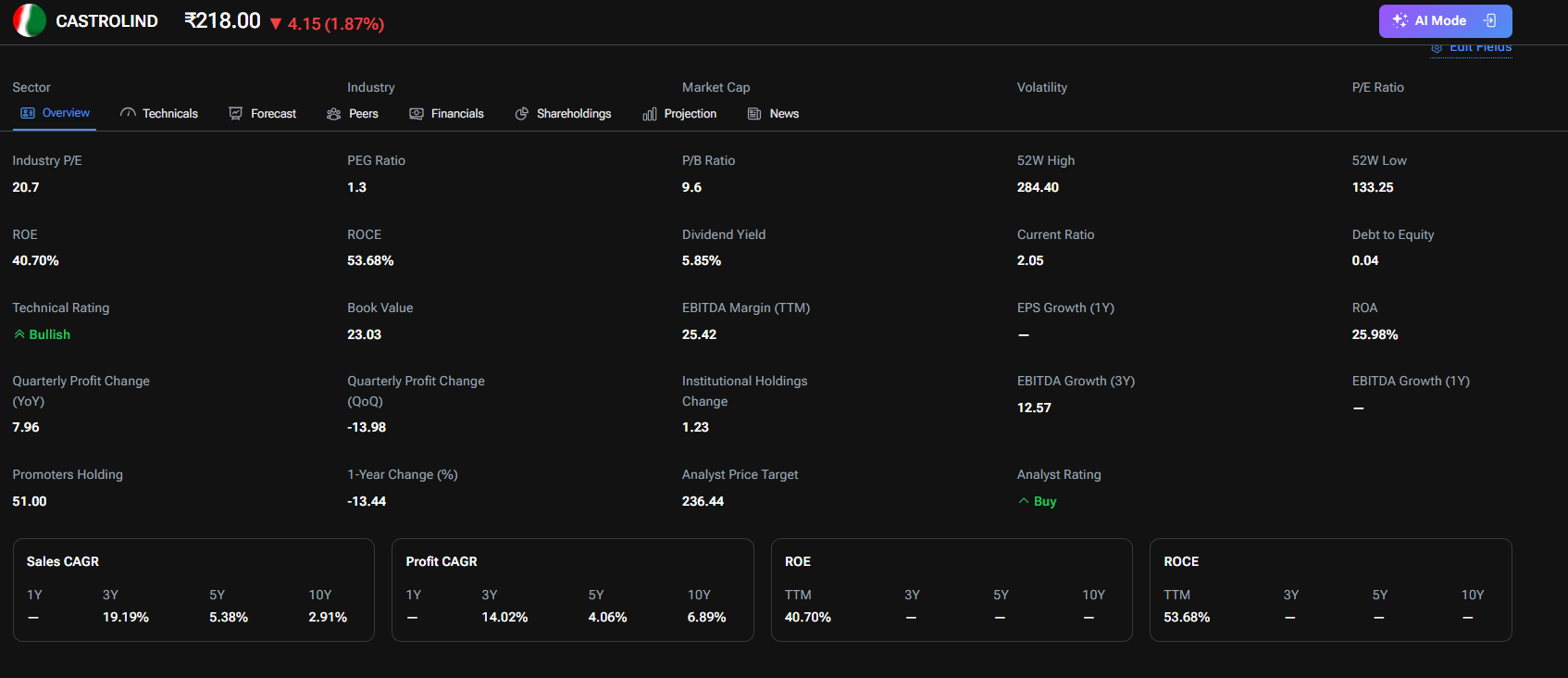The height and width of the screenshot is (678, 1568).
Task: Click the Projection bar chart icon
Action: [x=650, y=114]
